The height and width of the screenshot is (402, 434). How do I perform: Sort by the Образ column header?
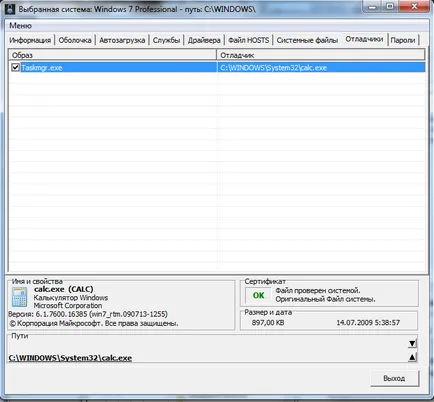[113, 55]
